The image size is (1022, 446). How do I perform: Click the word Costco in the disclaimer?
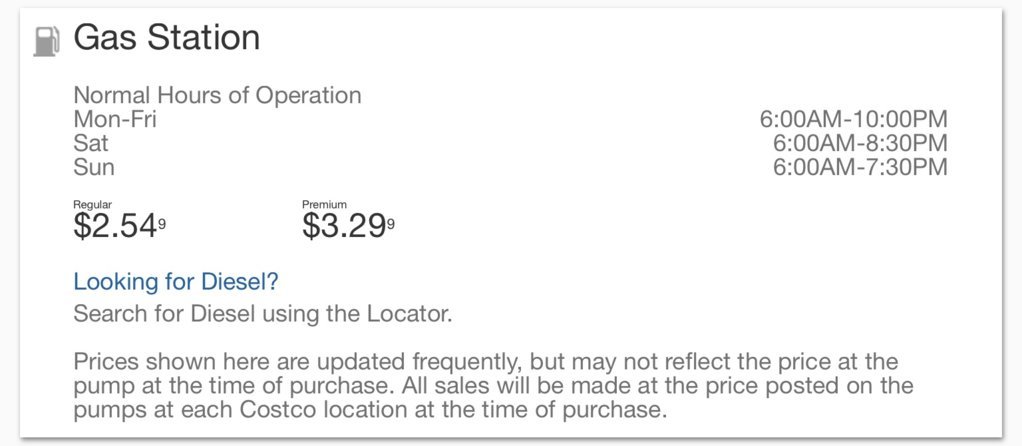coord(280,410)
